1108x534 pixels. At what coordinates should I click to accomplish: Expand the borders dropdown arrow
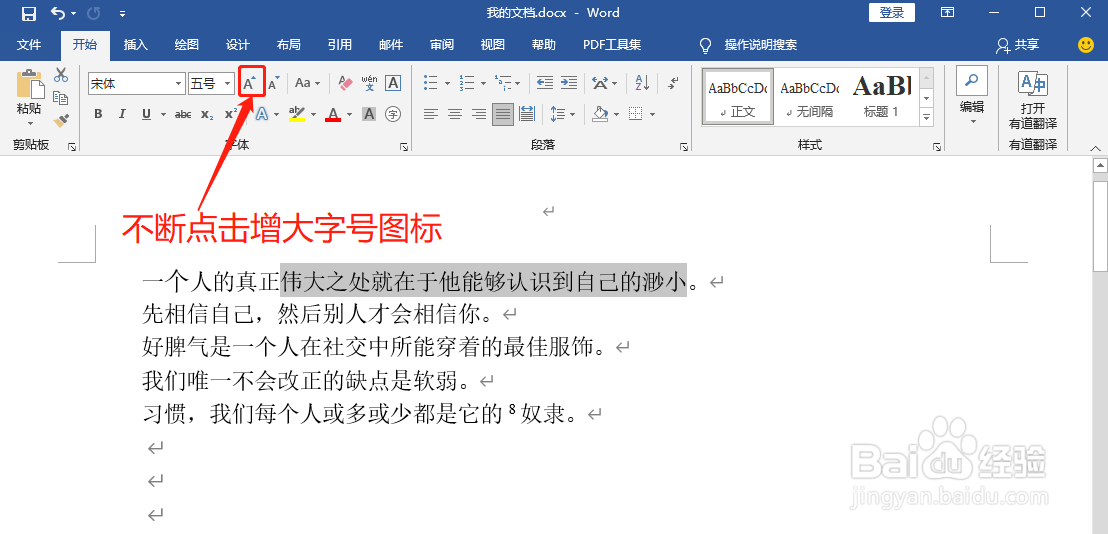[x=652, y=114]
